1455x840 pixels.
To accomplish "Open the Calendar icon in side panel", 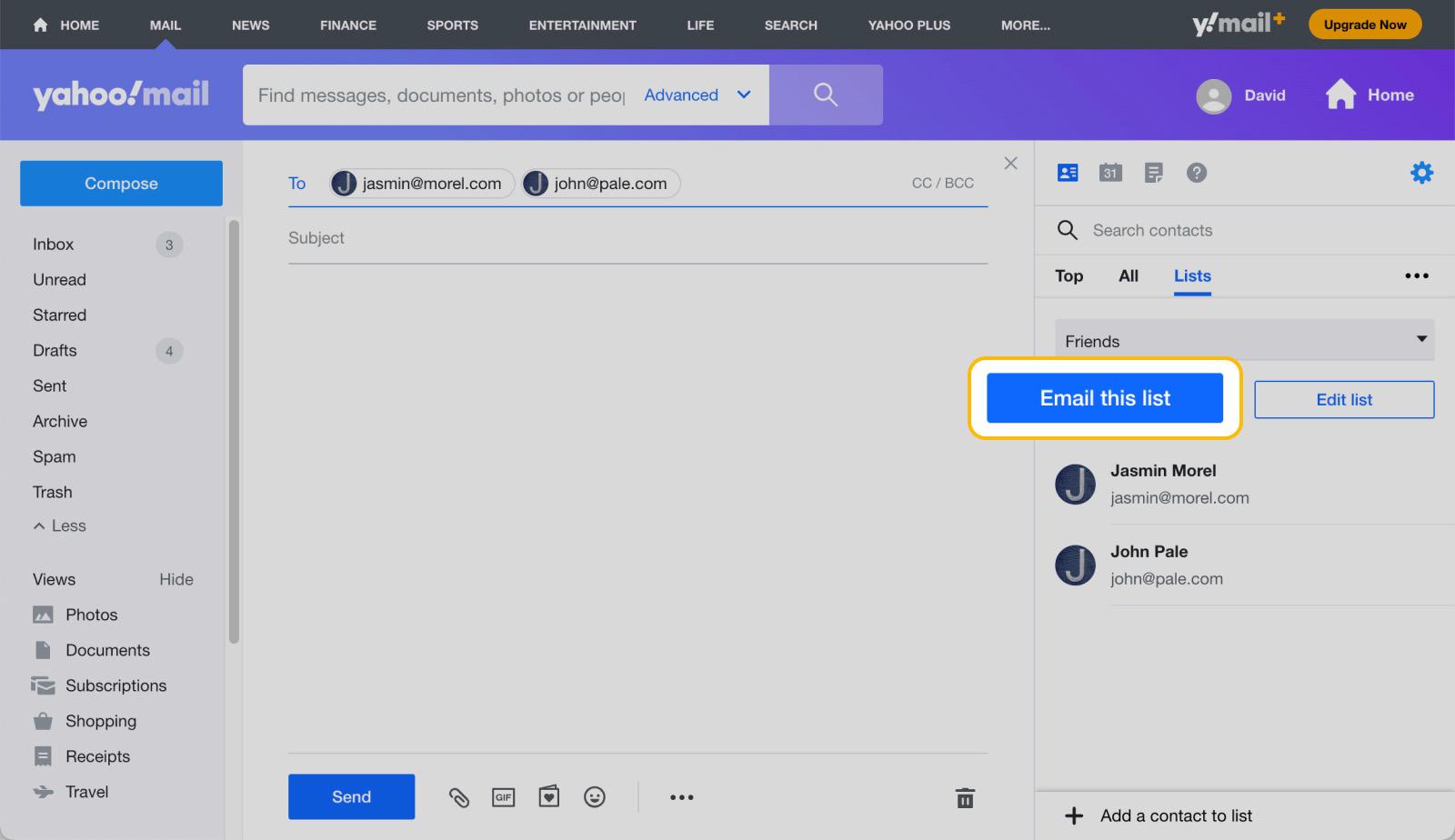I will click(x=1110, y=173).
